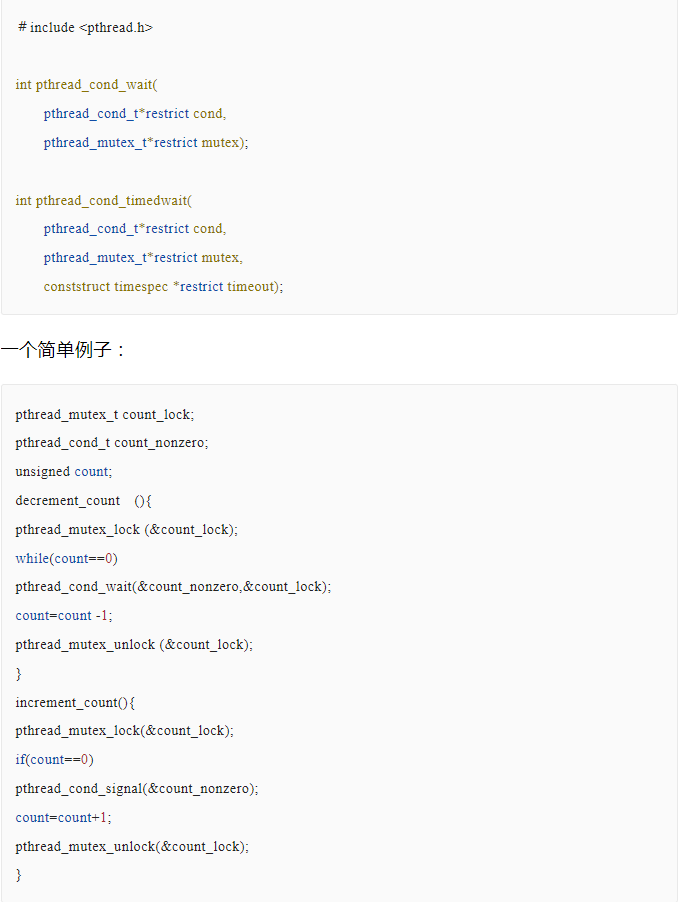Click 'pthread_cond_signal(&count_nonzero);' line
This screenshot has width=678, height=902.
[x=137, y=788]
